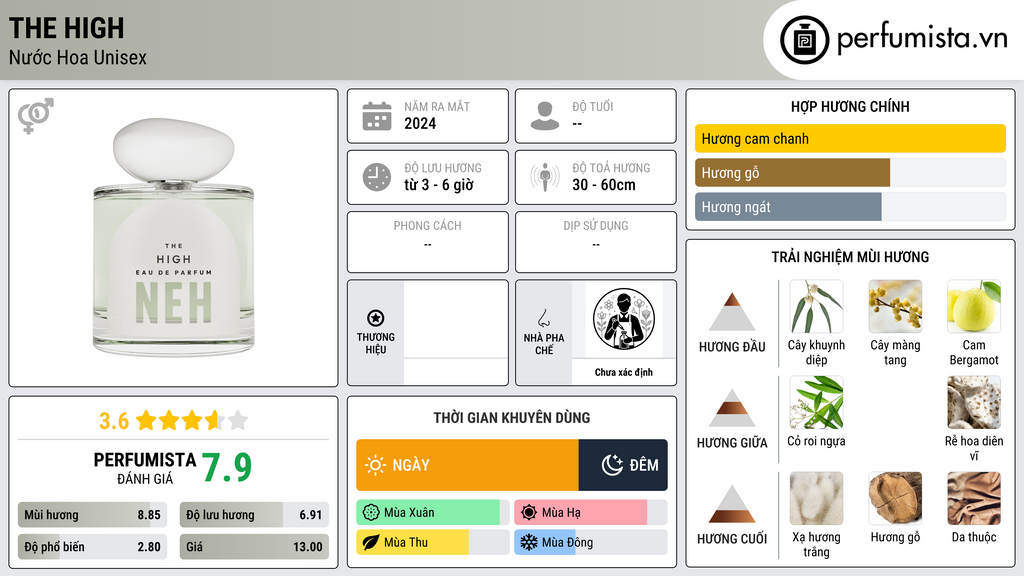Click the star badge icon above Thương hiệu
The image size is (1024, 576).
(x=376, y=318)
